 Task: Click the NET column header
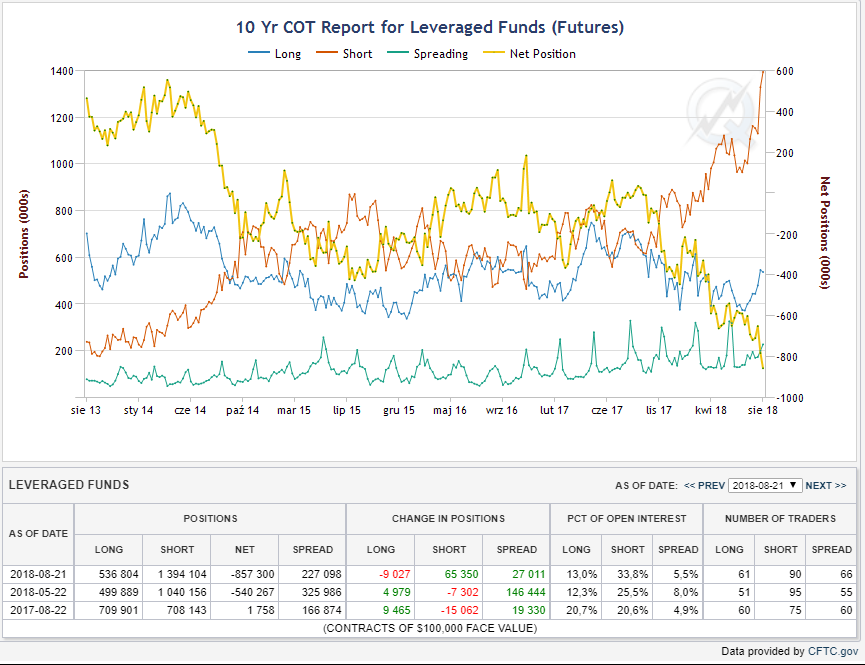[244, 550]
